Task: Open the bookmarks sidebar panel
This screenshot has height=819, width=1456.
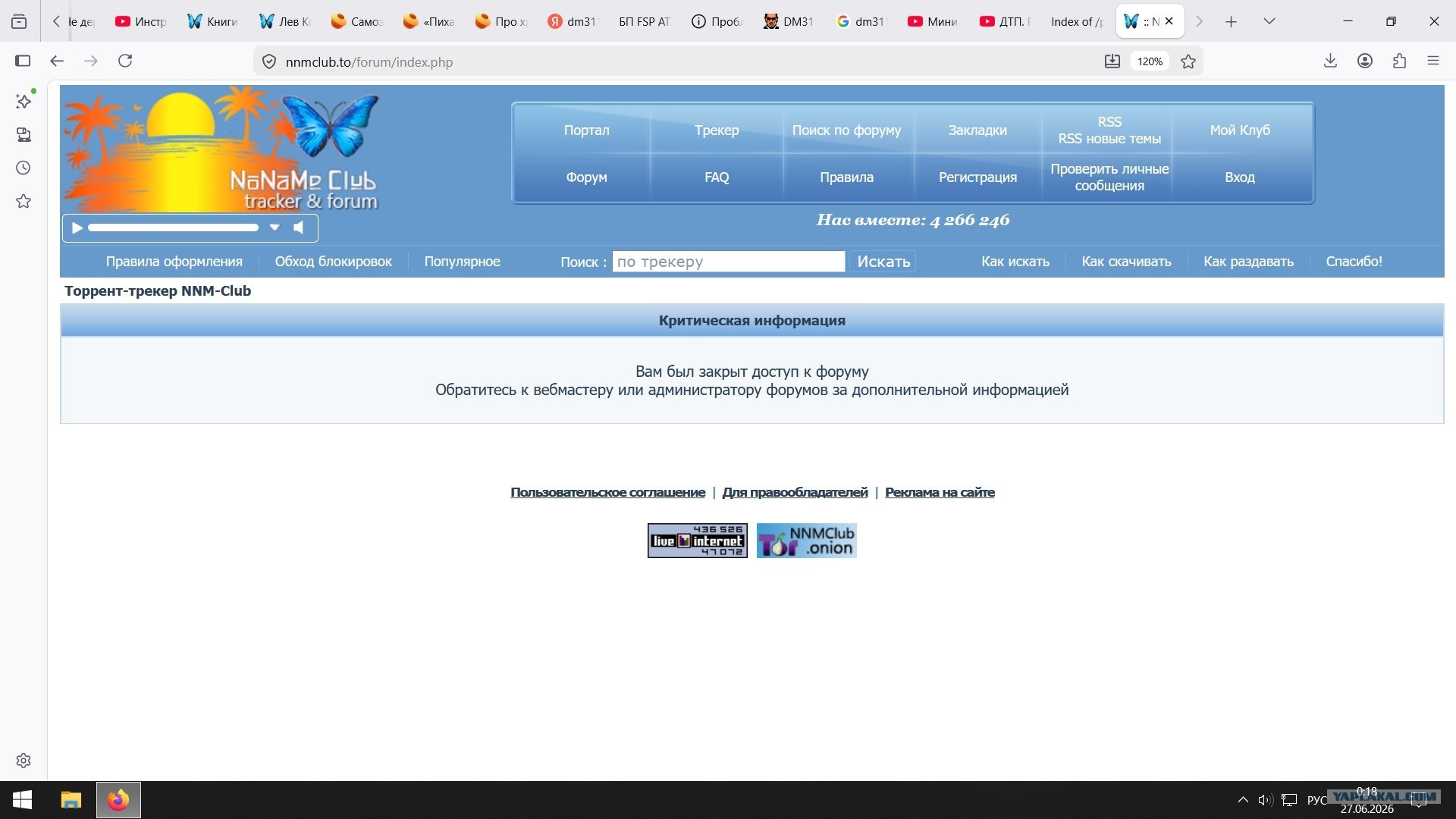Action: tap(24, 201)
